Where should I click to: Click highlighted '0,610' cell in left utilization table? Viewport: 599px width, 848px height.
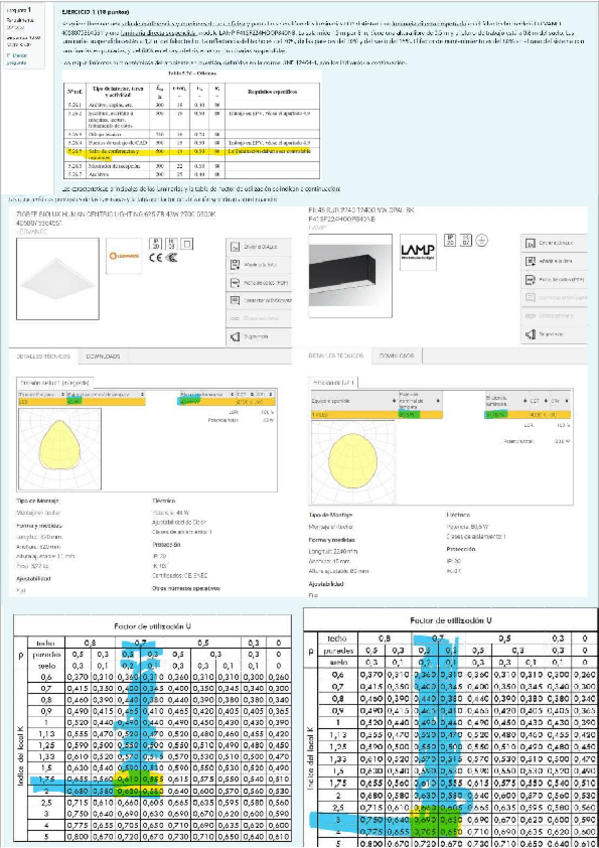coord(128,779)
